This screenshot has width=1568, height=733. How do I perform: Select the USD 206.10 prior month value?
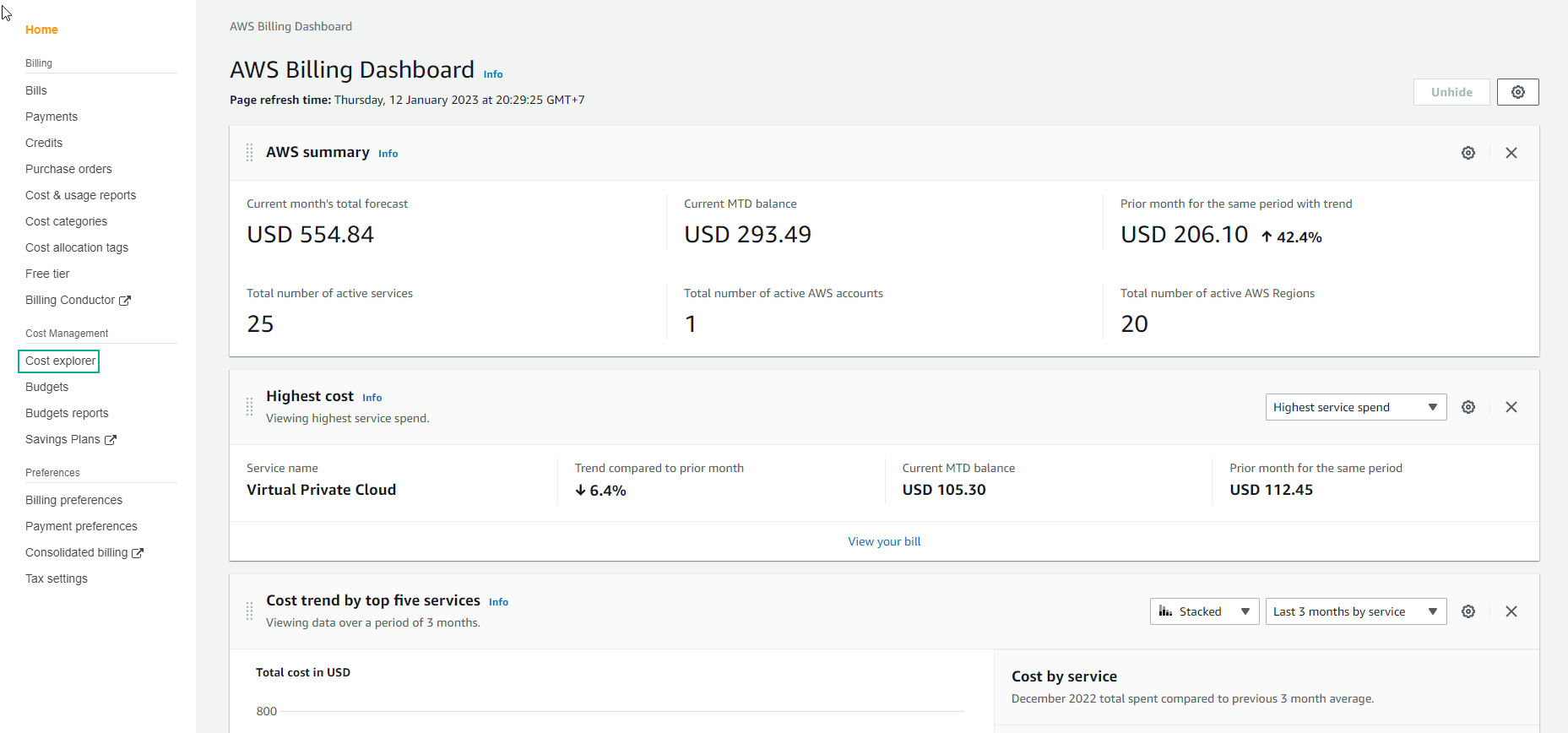point(1184,234)
